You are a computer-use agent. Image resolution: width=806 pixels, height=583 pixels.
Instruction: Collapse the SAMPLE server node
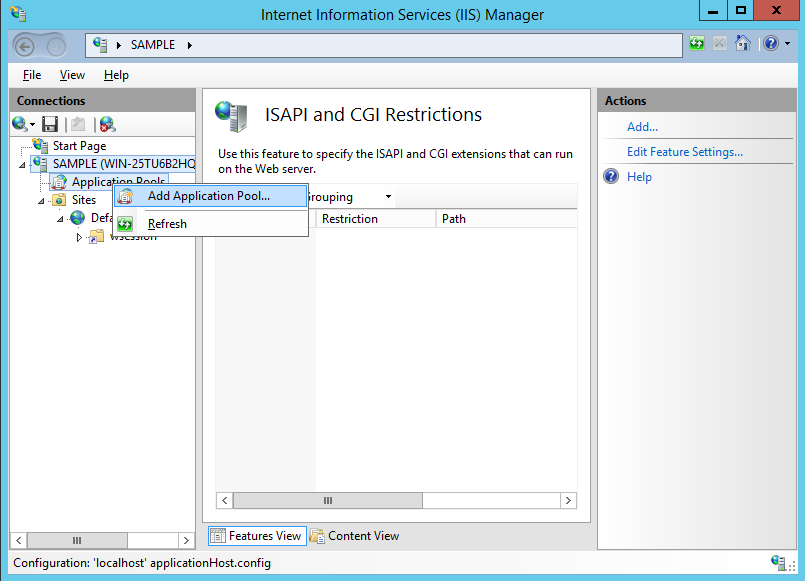tap(22, 165)
